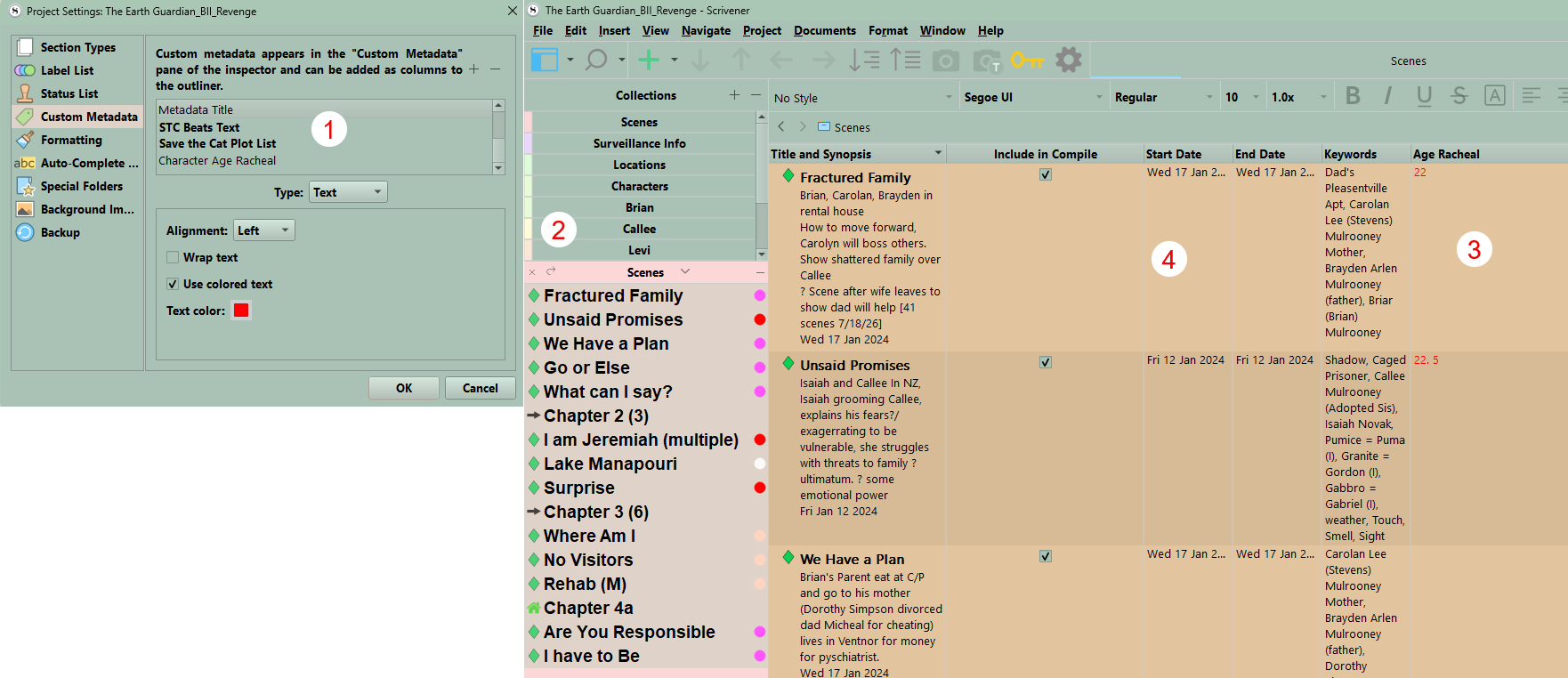Close the Scenes collection with the x icon

[532, 272]
